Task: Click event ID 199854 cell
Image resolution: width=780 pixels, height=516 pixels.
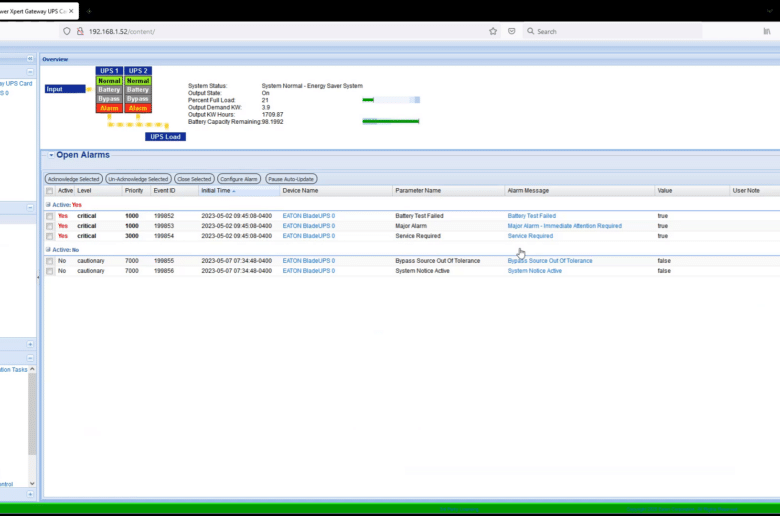Action: (164, 236)
